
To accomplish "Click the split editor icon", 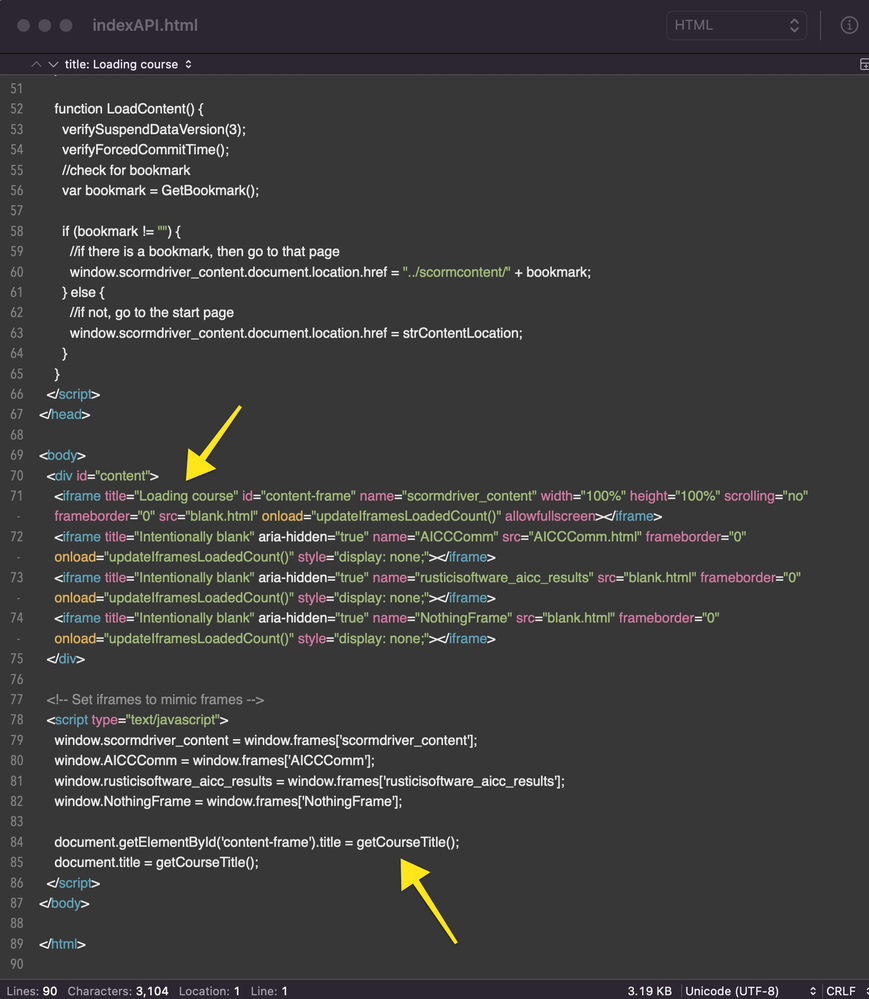I will [x=863, y=64].
